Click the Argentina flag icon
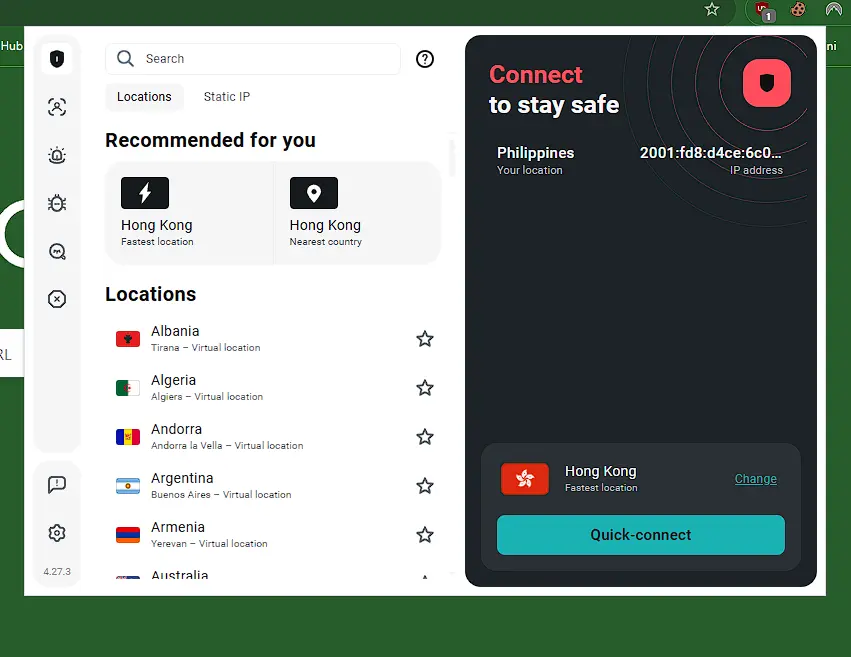The width and height of the screenshot is (851, 657). [x=128, y=486]
